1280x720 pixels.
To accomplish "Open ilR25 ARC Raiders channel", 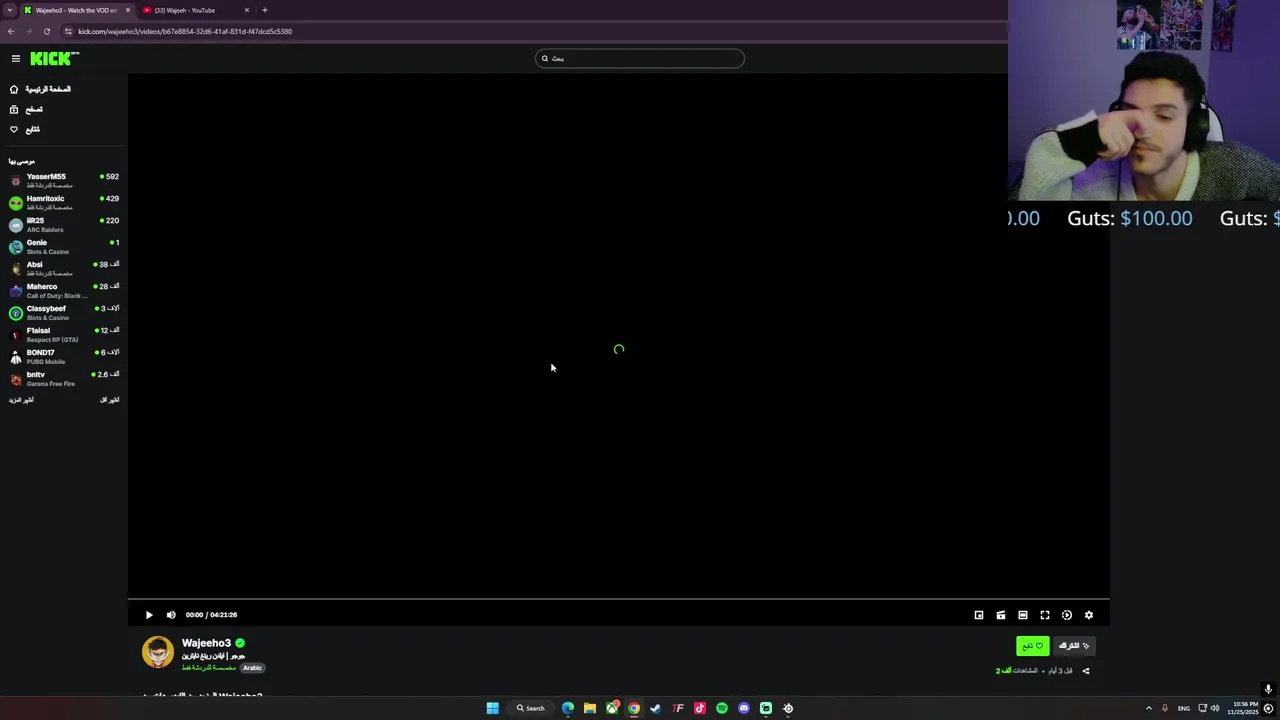I will coord(64,224).
